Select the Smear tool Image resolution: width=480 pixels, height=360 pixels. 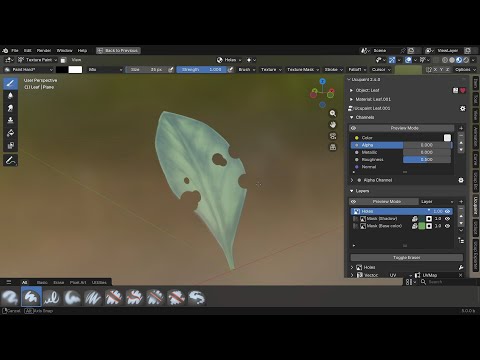coord(10,108)
